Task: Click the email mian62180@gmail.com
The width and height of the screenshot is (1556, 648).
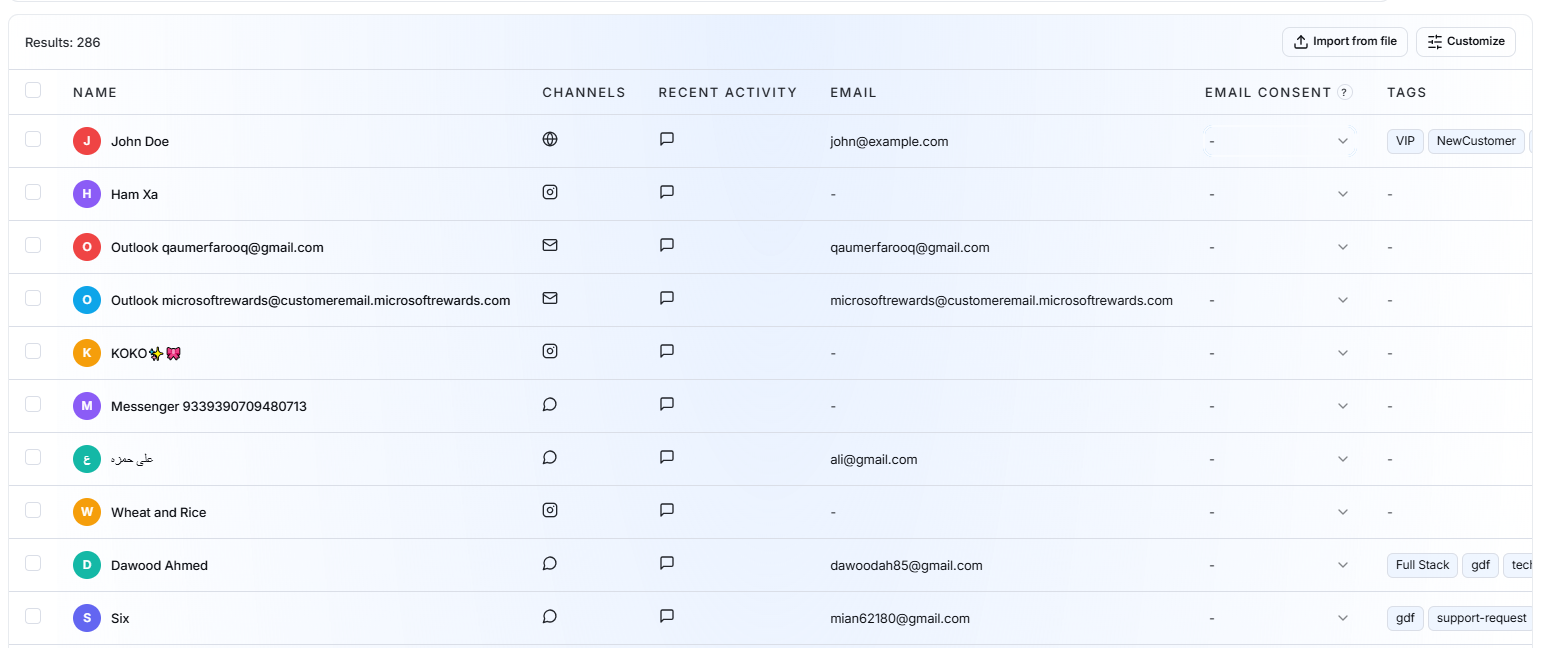Action: click(900, 618)
